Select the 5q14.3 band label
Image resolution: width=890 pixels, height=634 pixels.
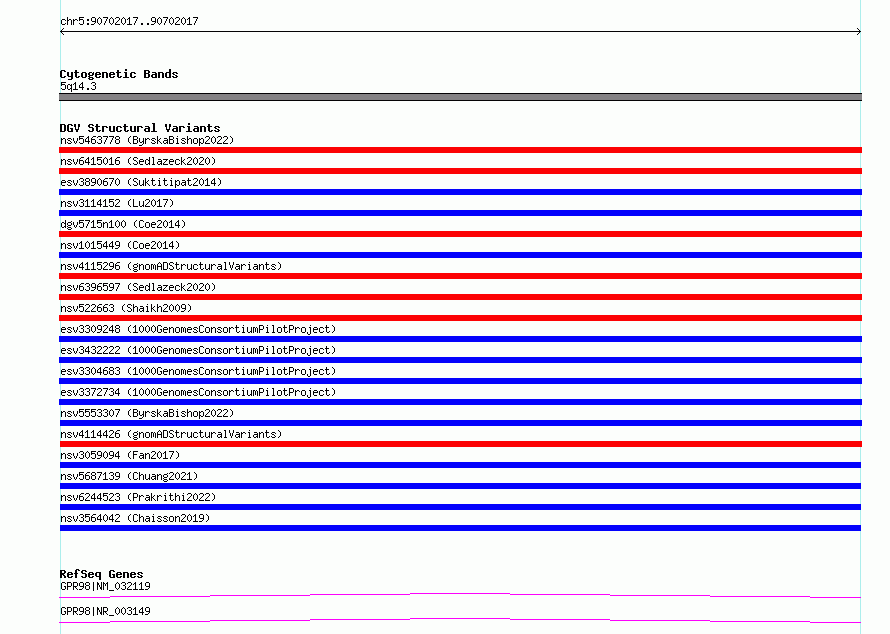click(x=78, y=86)
